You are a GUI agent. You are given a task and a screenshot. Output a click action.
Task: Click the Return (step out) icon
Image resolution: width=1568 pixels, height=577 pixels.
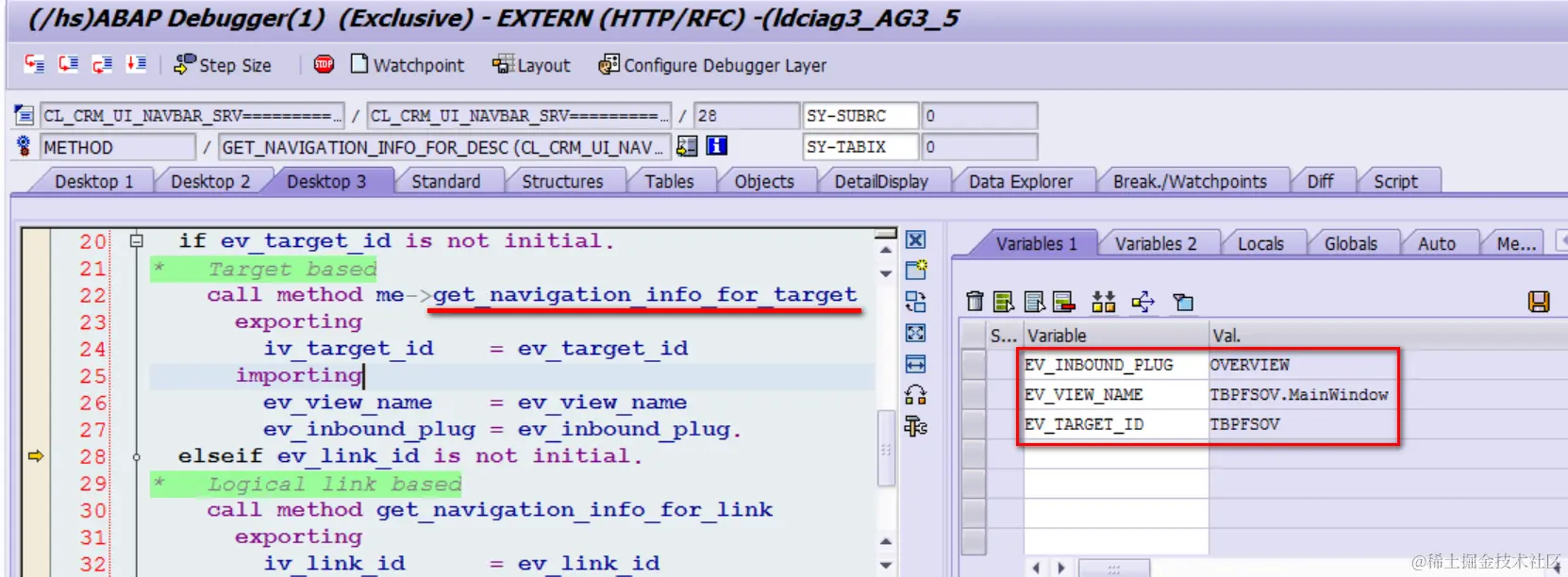102,64
